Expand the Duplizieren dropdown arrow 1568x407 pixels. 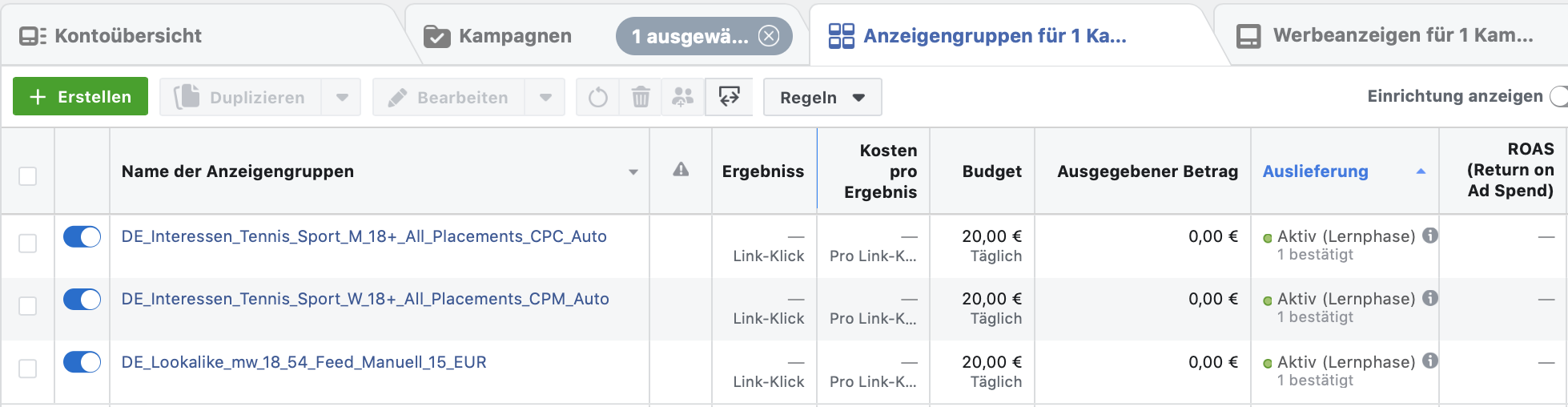pos(342,98)
